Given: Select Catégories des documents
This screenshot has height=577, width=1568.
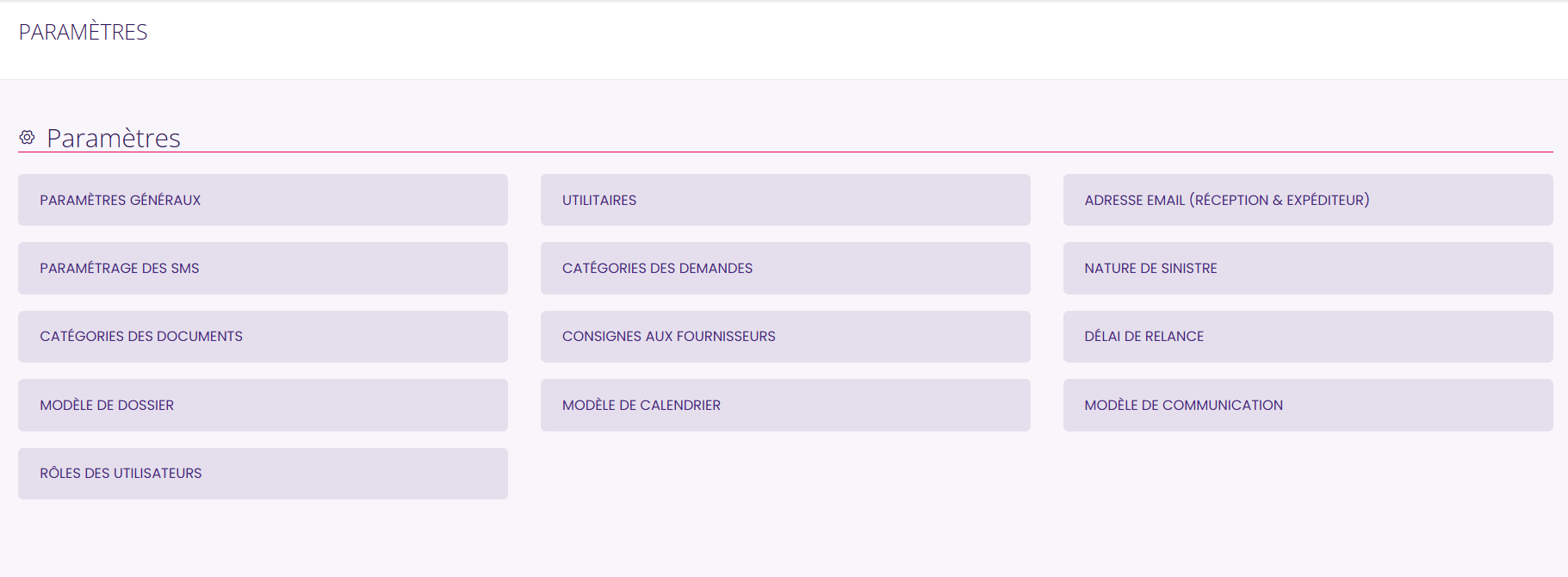Looking at the screenshot, I should [x=263, y=337].
